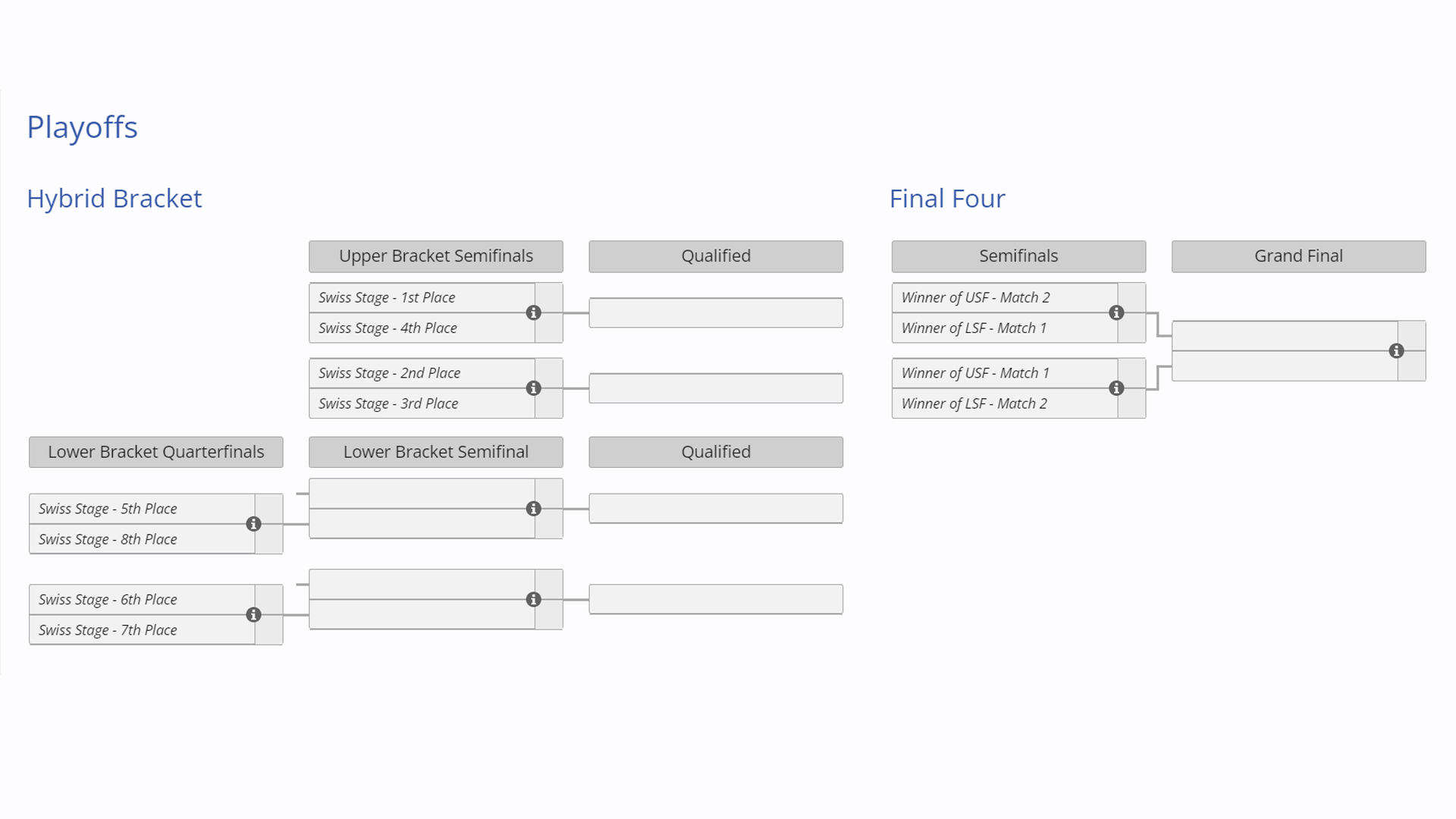The image size is (1456, 819).
Task: View info for USF Match 2 semifinal
Action: (x=1116, y=312)
